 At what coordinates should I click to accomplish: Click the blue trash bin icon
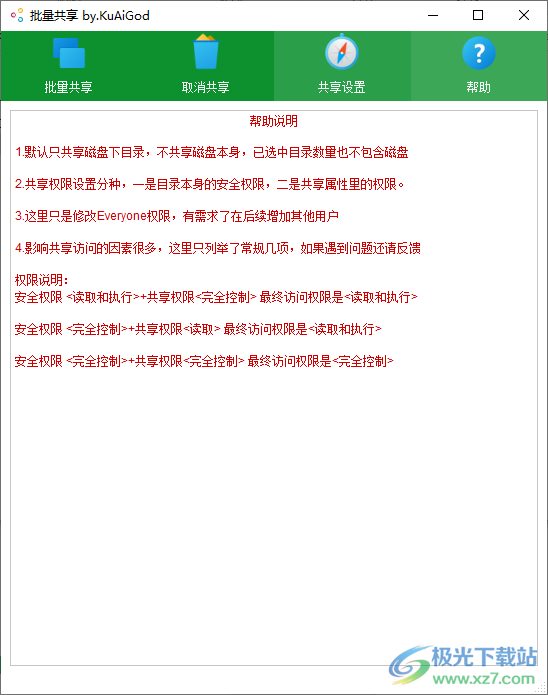click(205, 52)
